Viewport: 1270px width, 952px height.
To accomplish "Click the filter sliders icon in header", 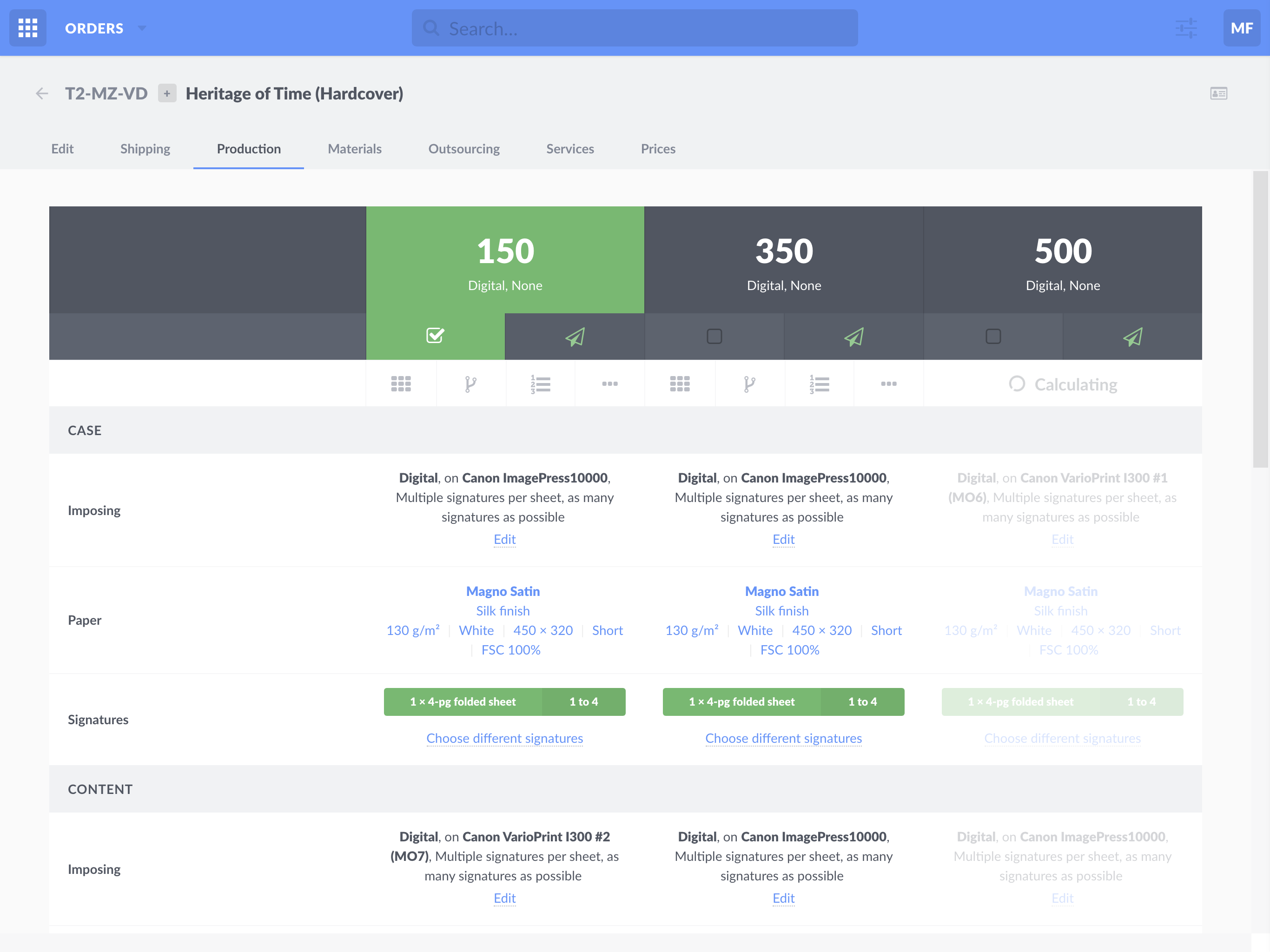I will click(x=1185, y=27).
